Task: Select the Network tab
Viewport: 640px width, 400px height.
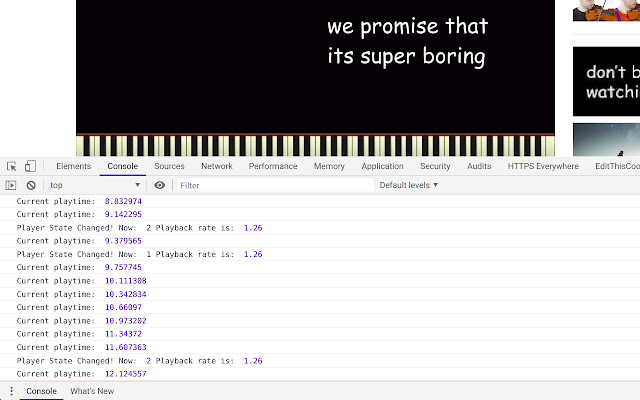Action: 217,167
